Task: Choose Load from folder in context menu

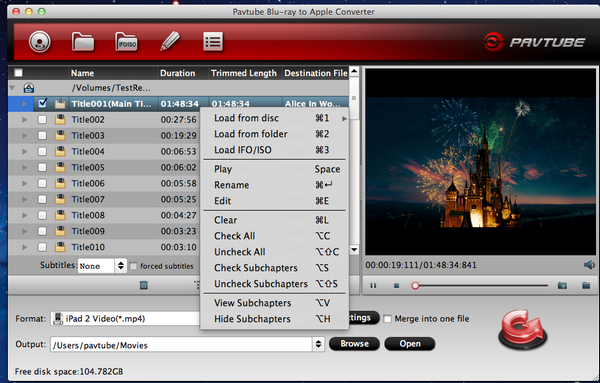Action: click(x=274, y=134)
